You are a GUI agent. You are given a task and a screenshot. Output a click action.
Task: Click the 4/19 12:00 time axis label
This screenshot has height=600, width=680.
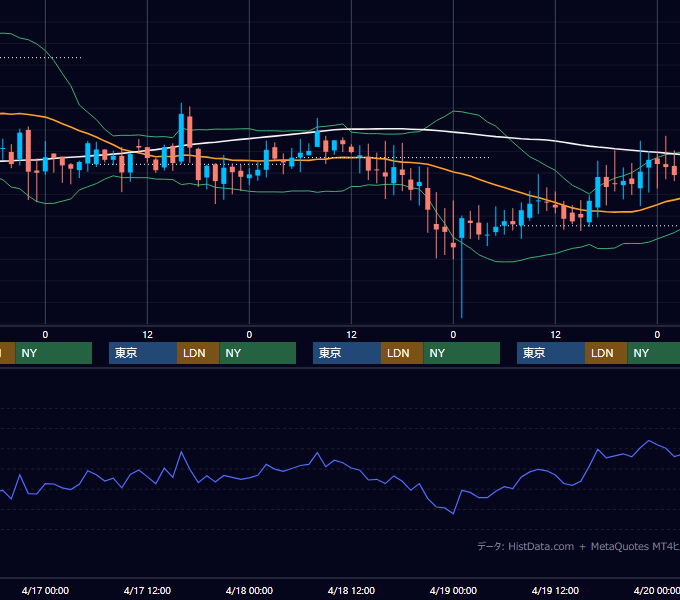click(555, 590)
